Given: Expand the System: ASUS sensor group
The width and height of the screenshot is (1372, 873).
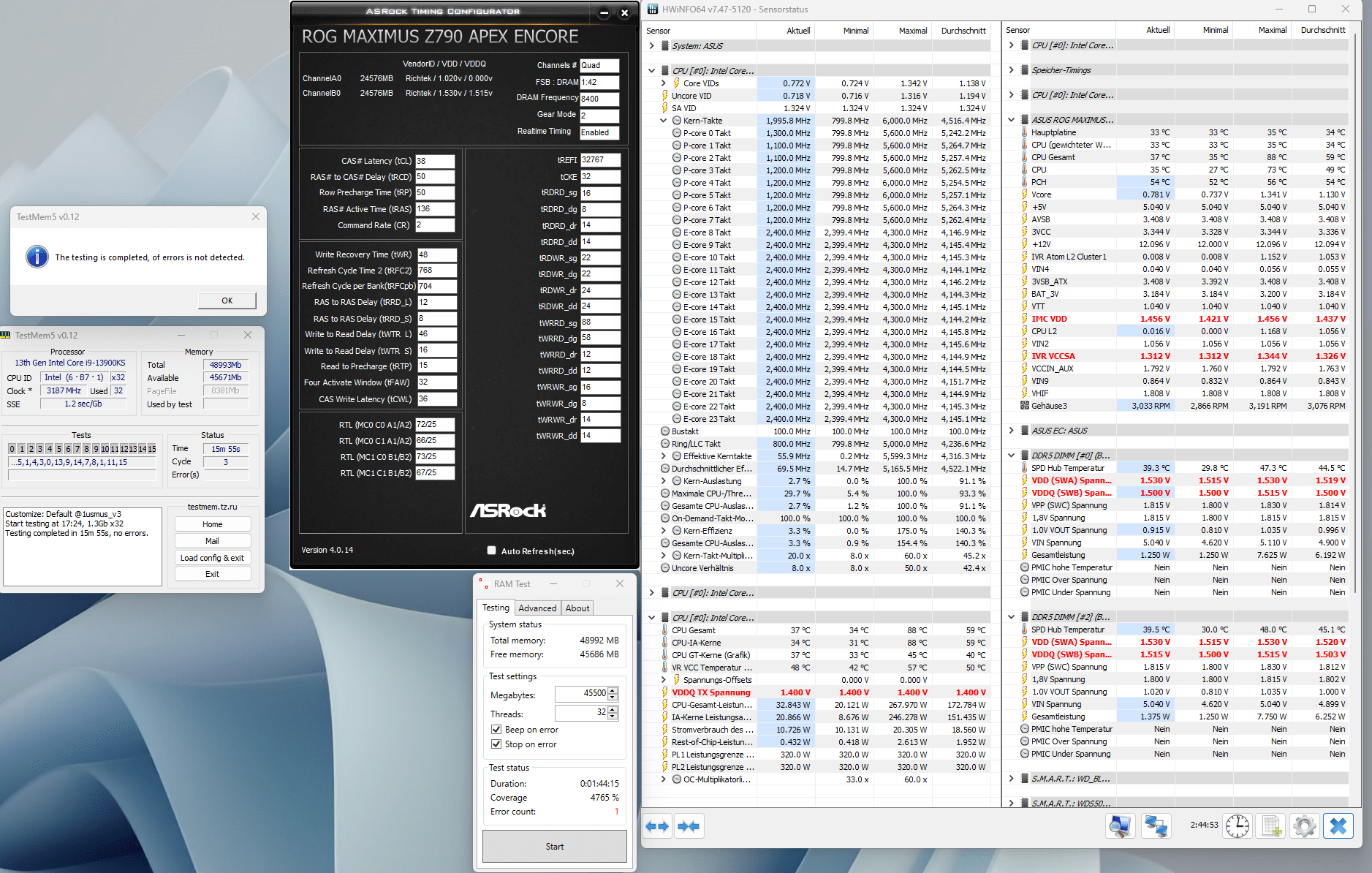Looking at the screenshot, I should coord(651,46).
